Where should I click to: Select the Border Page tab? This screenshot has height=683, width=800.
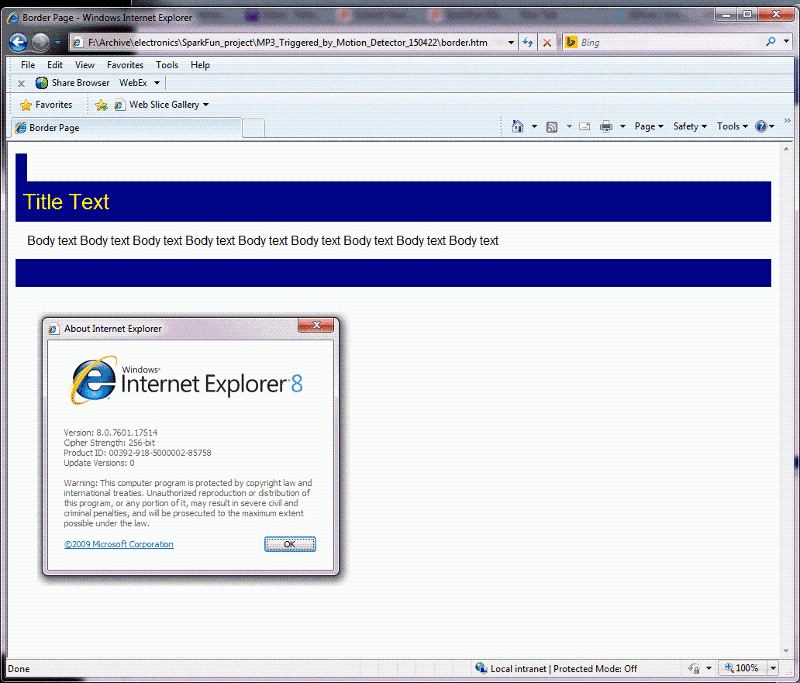[126, 128]
